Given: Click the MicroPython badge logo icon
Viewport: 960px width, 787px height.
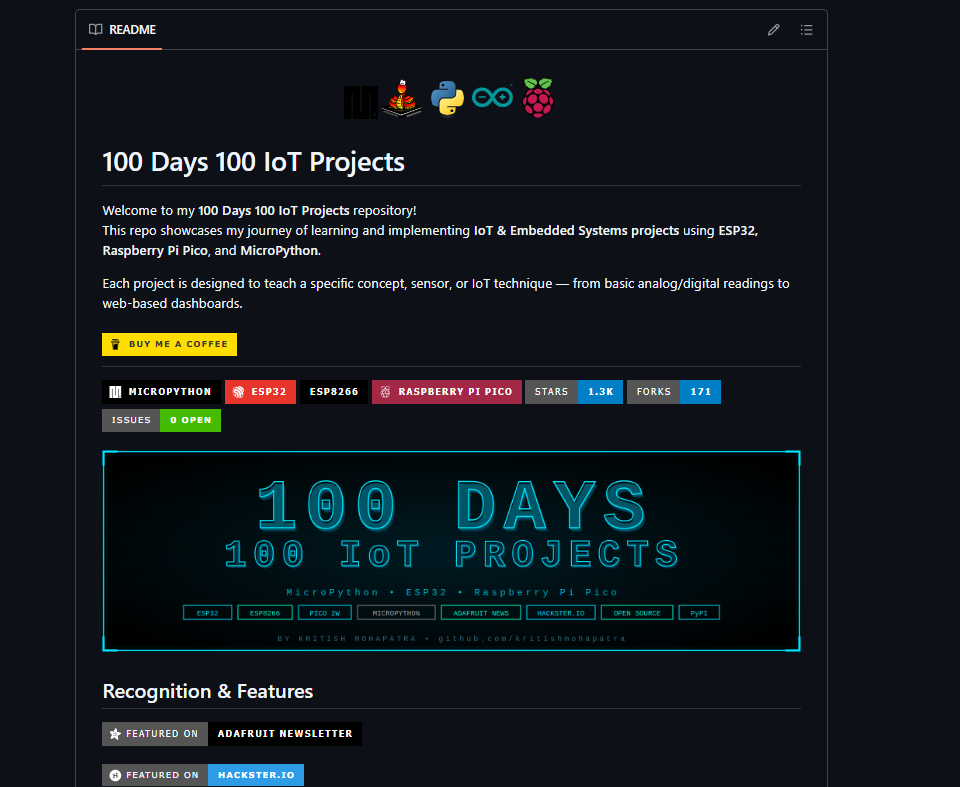Looking at the screenshot, I should (x=115, y=392).
